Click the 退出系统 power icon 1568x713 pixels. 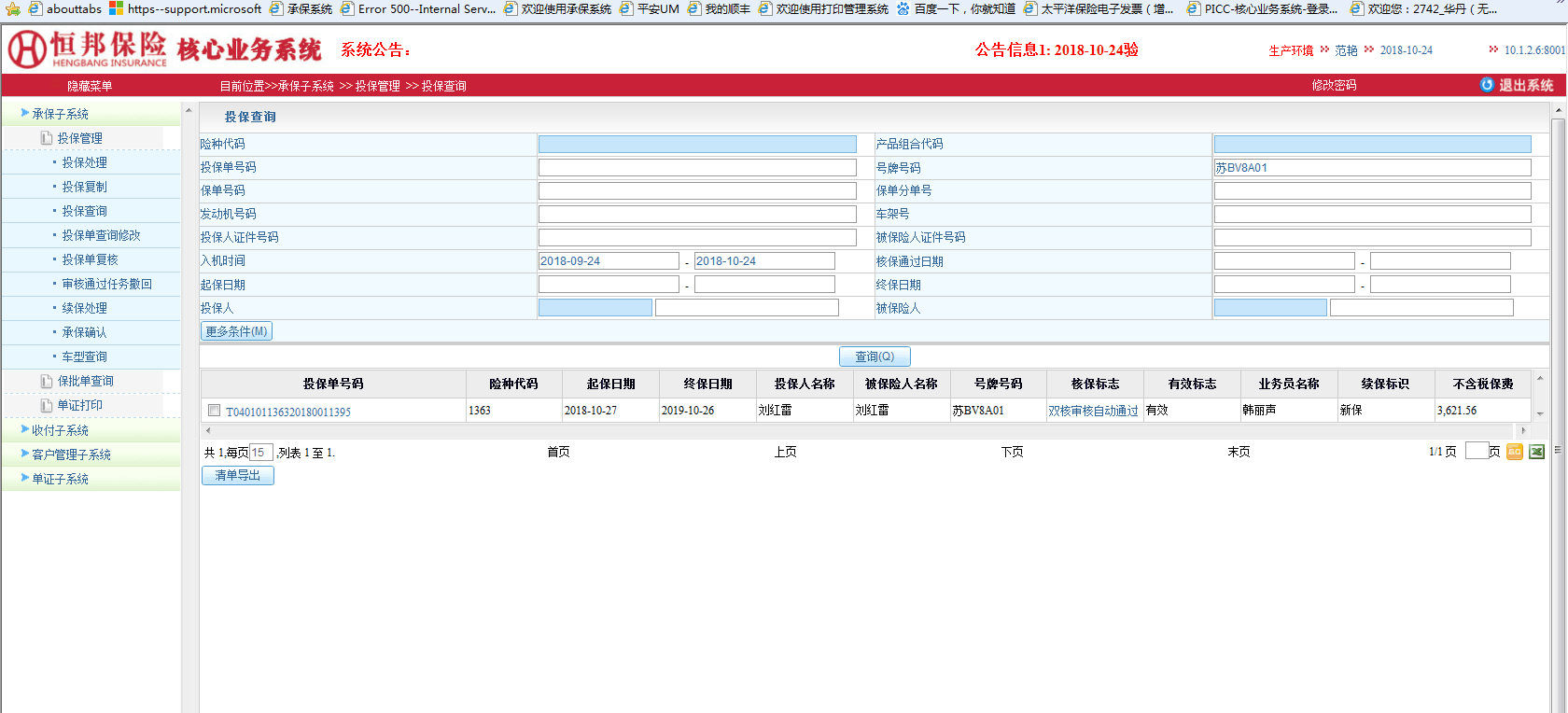(x=1487, y=85)
